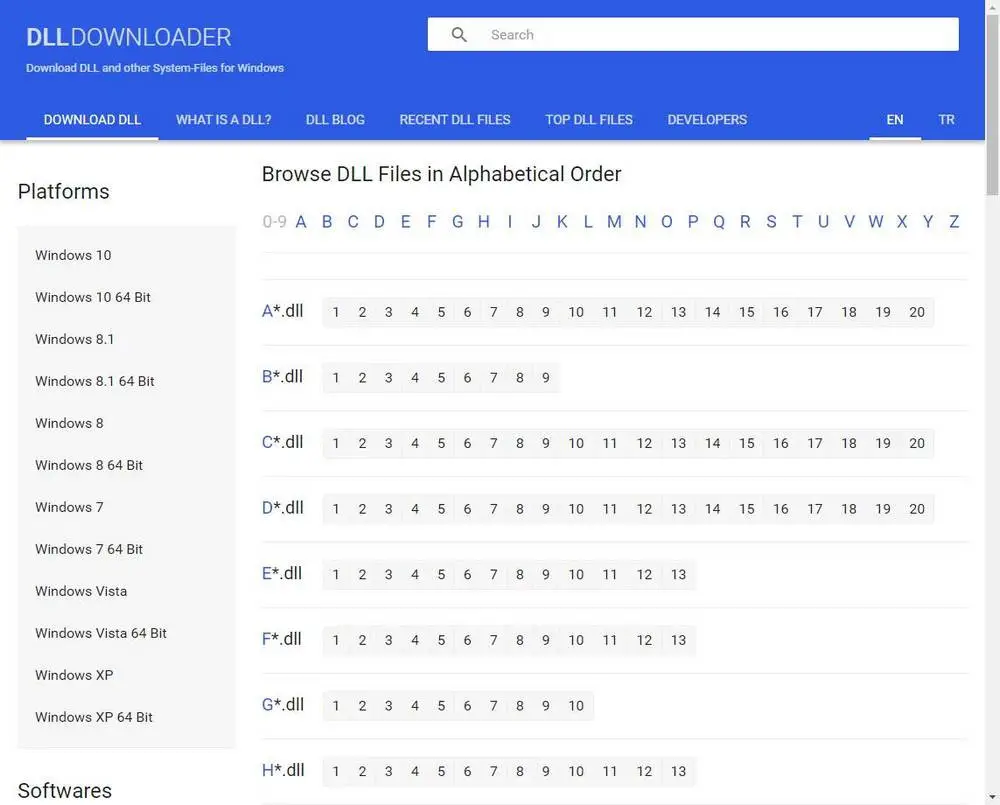The image size is (1000, 805).
Task: Switch language to EN
Action: click(x=895, y=119)
